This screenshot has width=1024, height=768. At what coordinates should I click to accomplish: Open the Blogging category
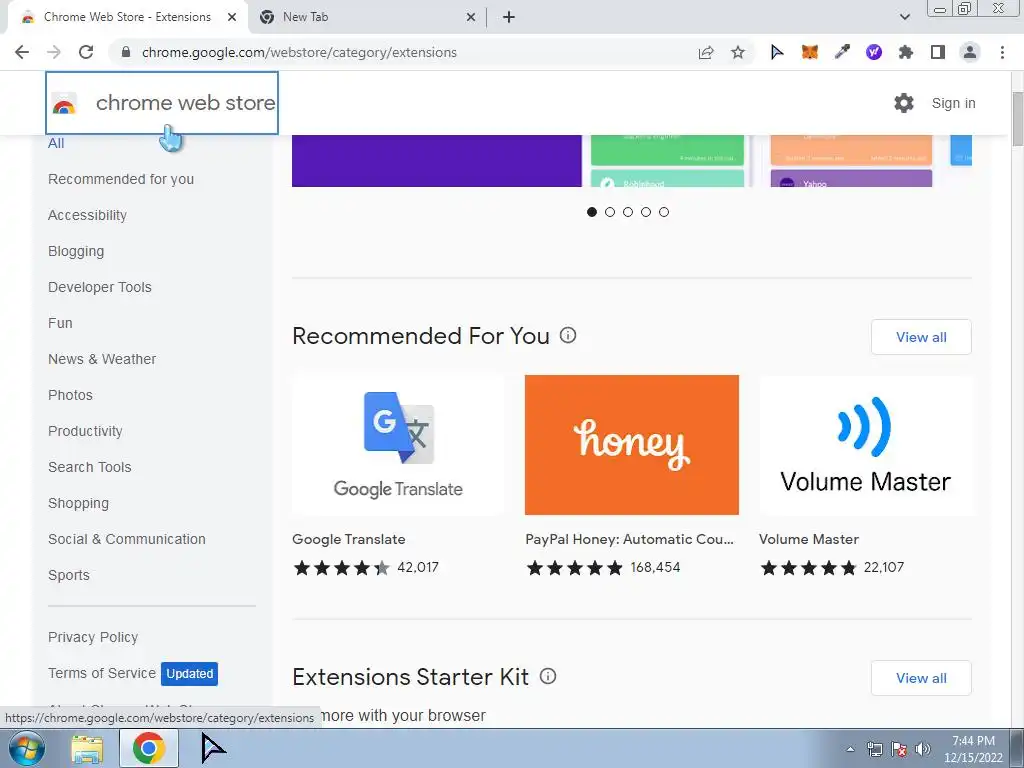point(76,251)
